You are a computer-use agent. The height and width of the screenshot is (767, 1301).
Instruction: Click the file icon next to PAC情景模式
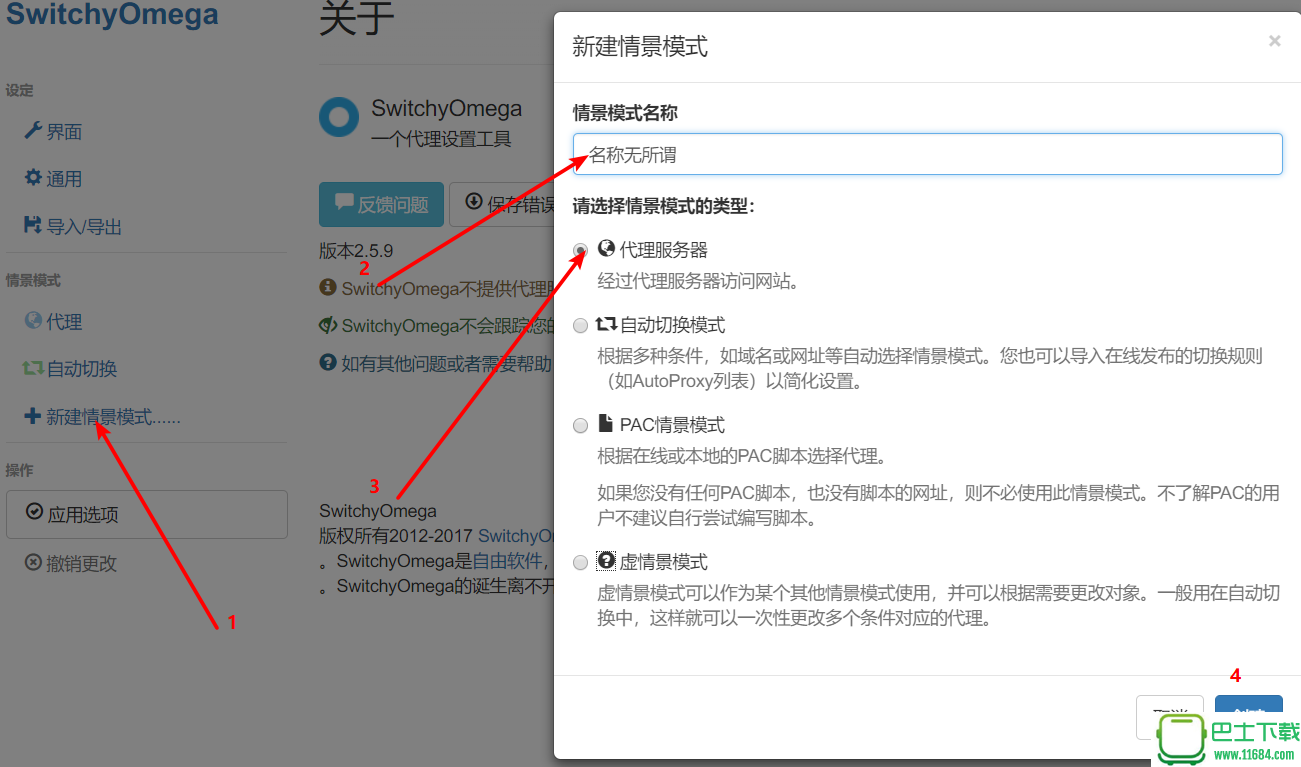pos(605,423)
